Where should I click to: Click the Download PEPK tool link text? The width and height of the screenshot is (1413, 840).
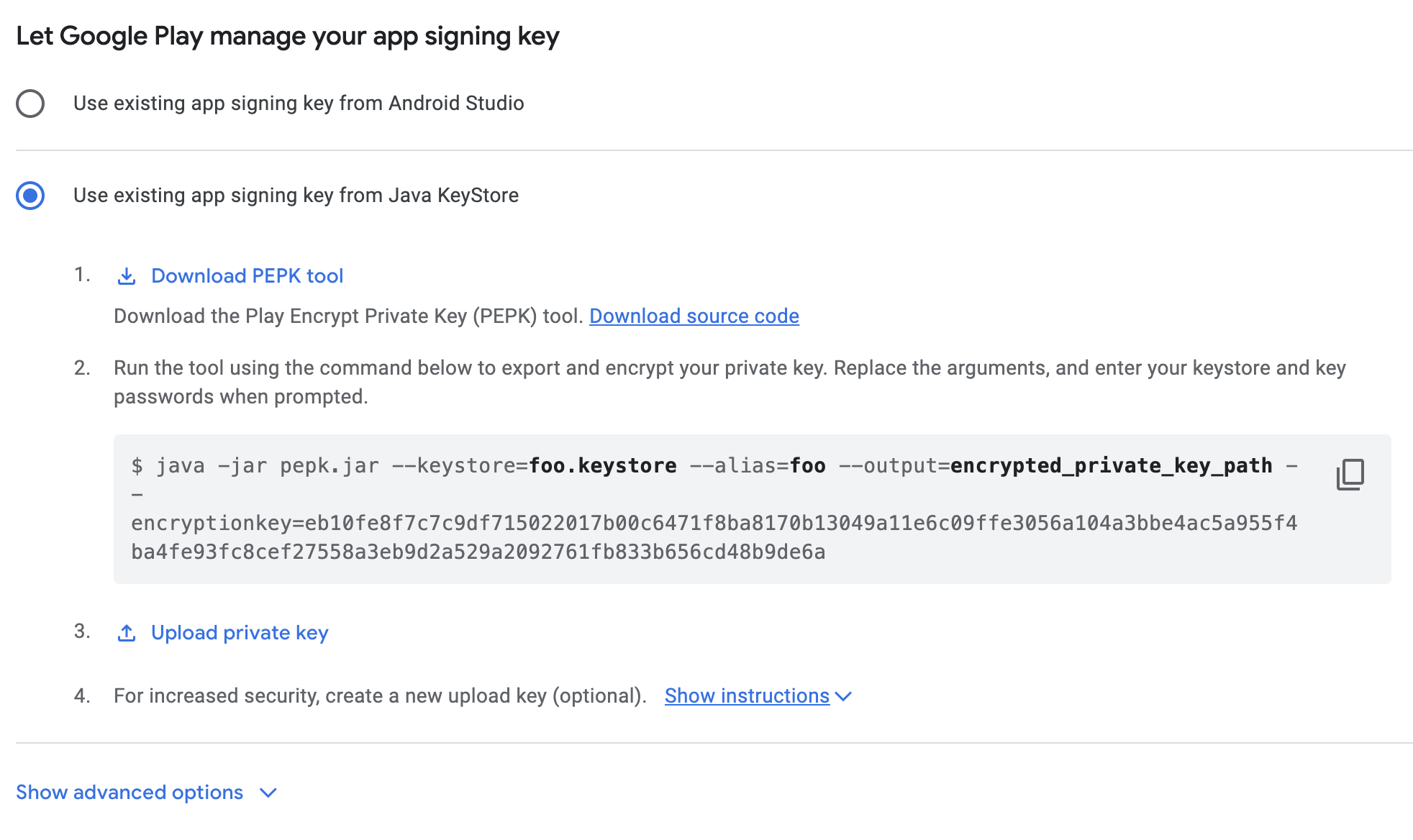click(x=247, y=276)
